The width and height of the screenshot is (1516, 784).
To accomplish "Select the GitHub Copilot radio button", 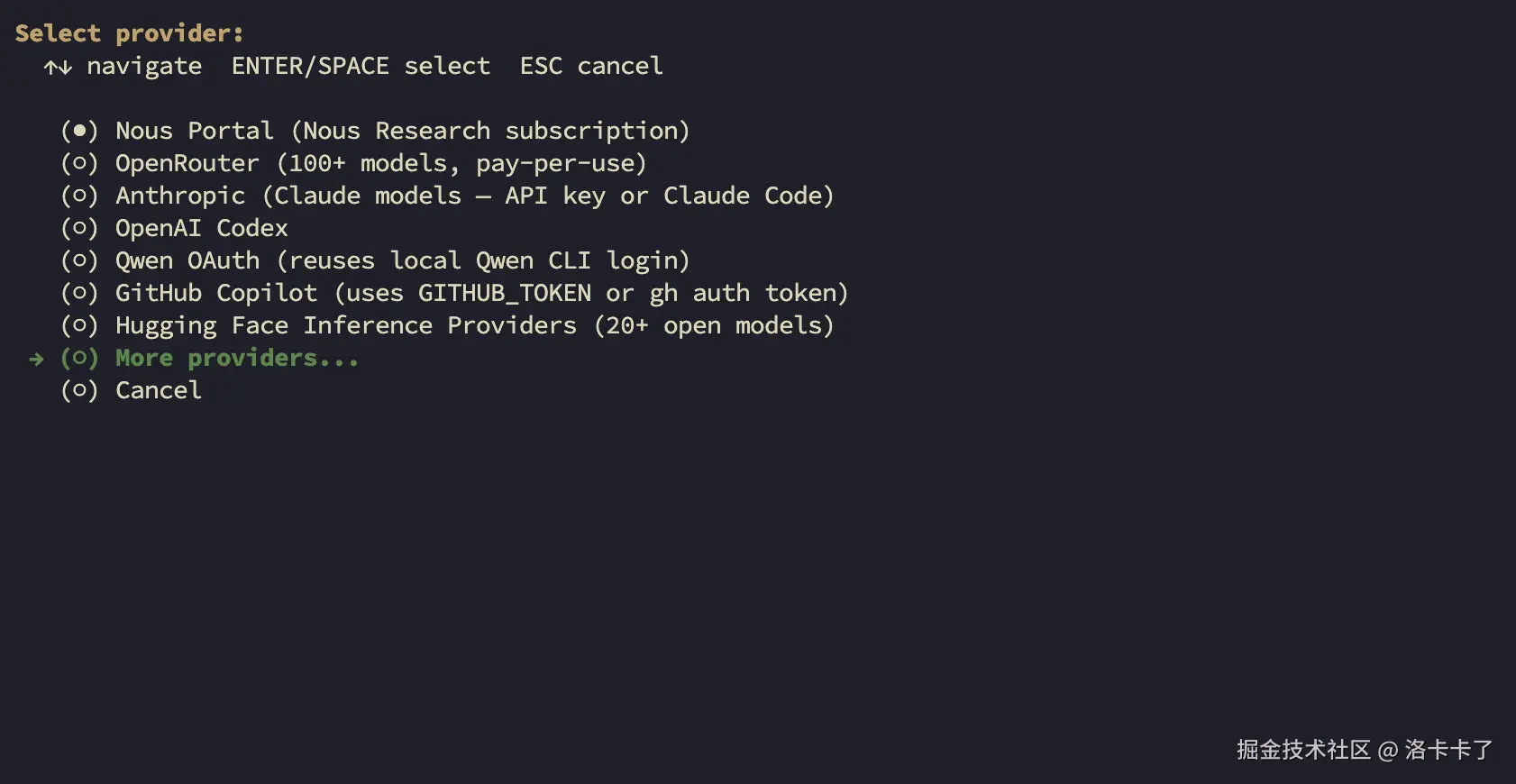I will tap(79, 294).
